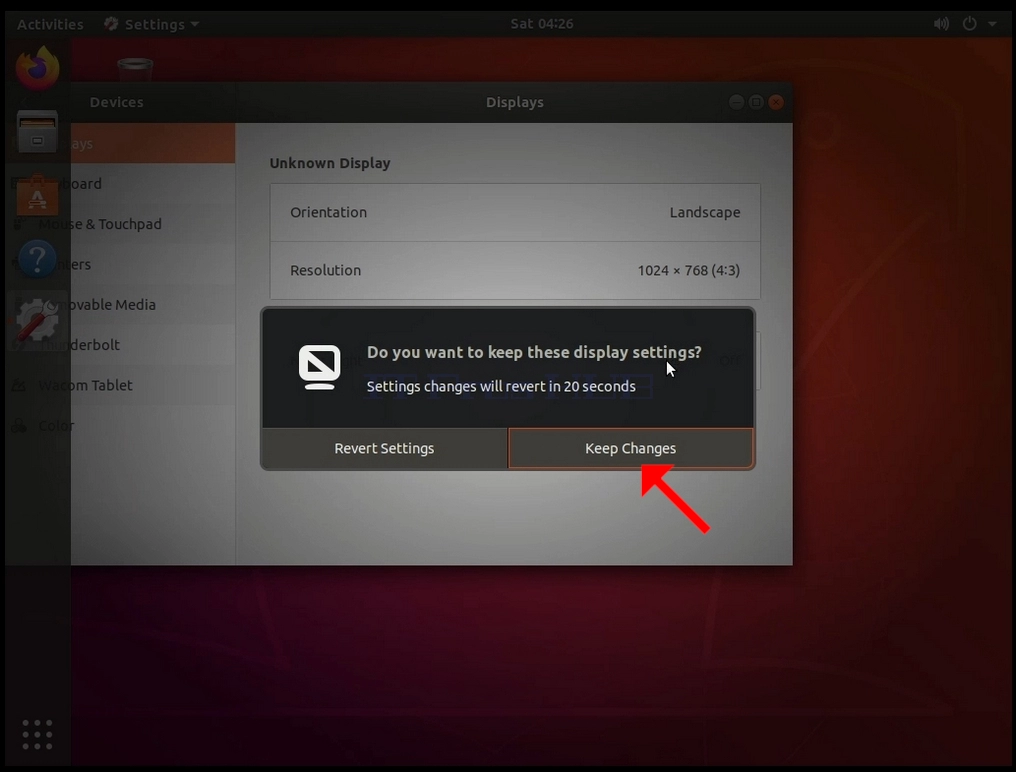
Task: Click the dialog question about keeping display settings
Action: pyautogui.click(x=534, y=352)
